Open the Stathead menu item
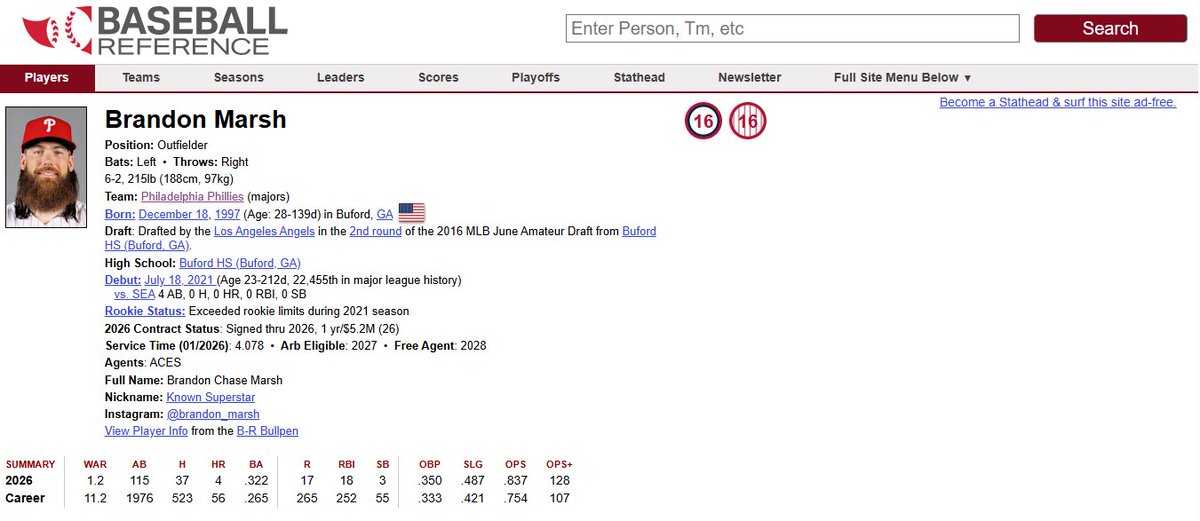1200x521 pixels. click(x=639, y=77)
